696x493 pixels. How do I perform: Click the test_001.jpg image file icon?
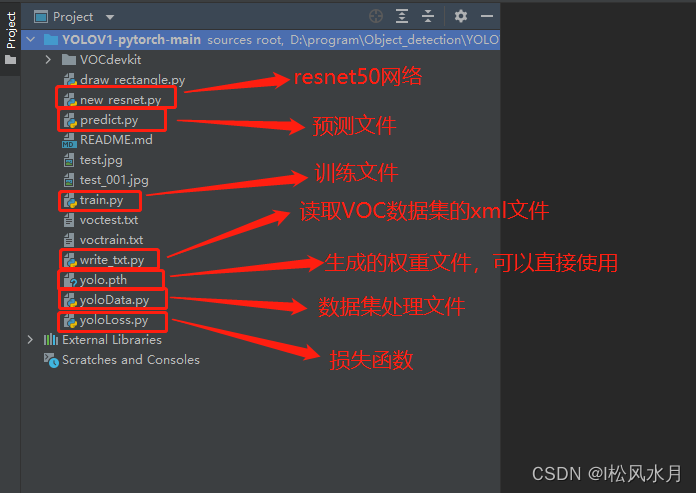69,180
